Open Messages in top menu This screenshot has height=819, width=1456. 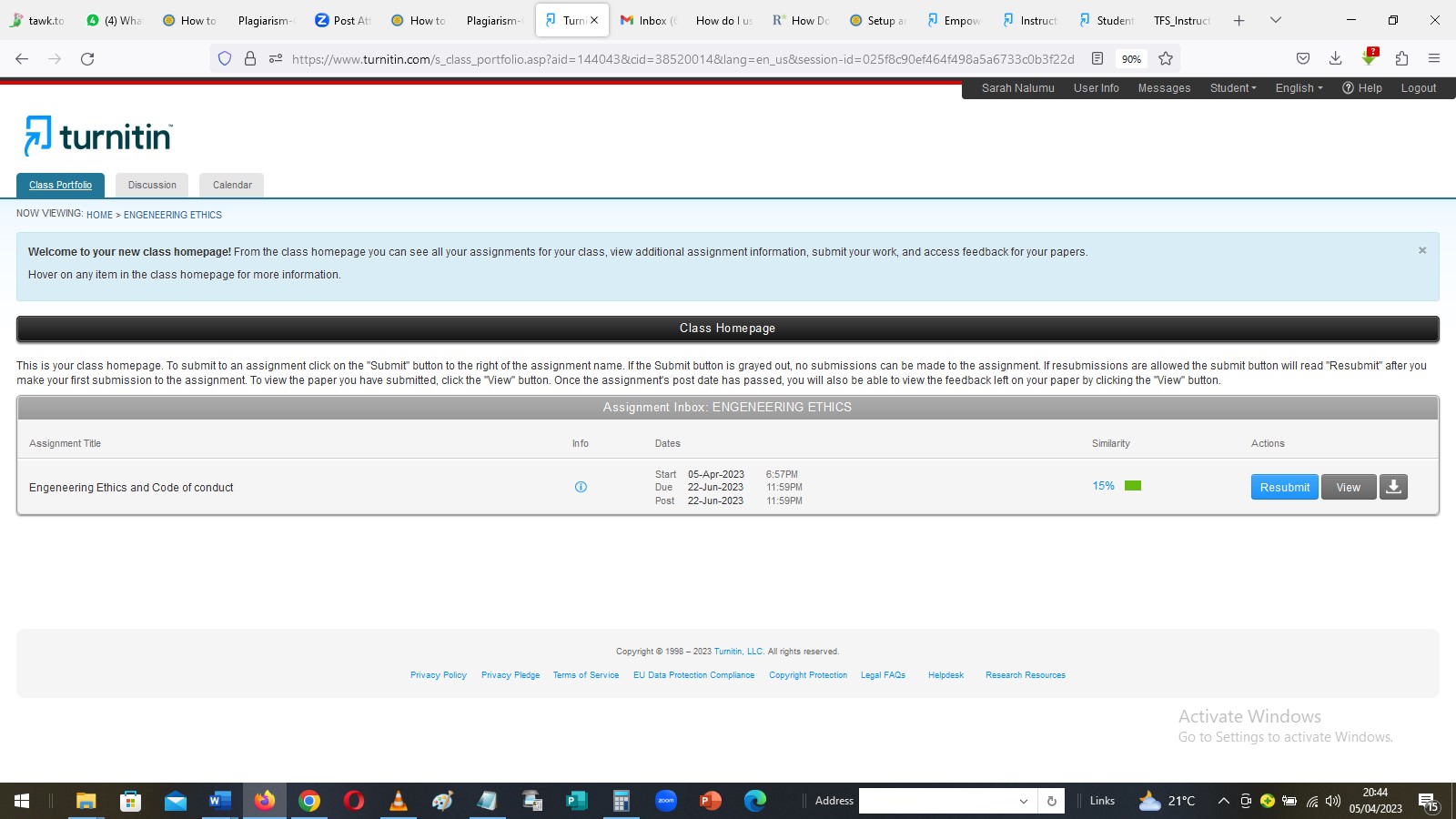click(1164, 88)
